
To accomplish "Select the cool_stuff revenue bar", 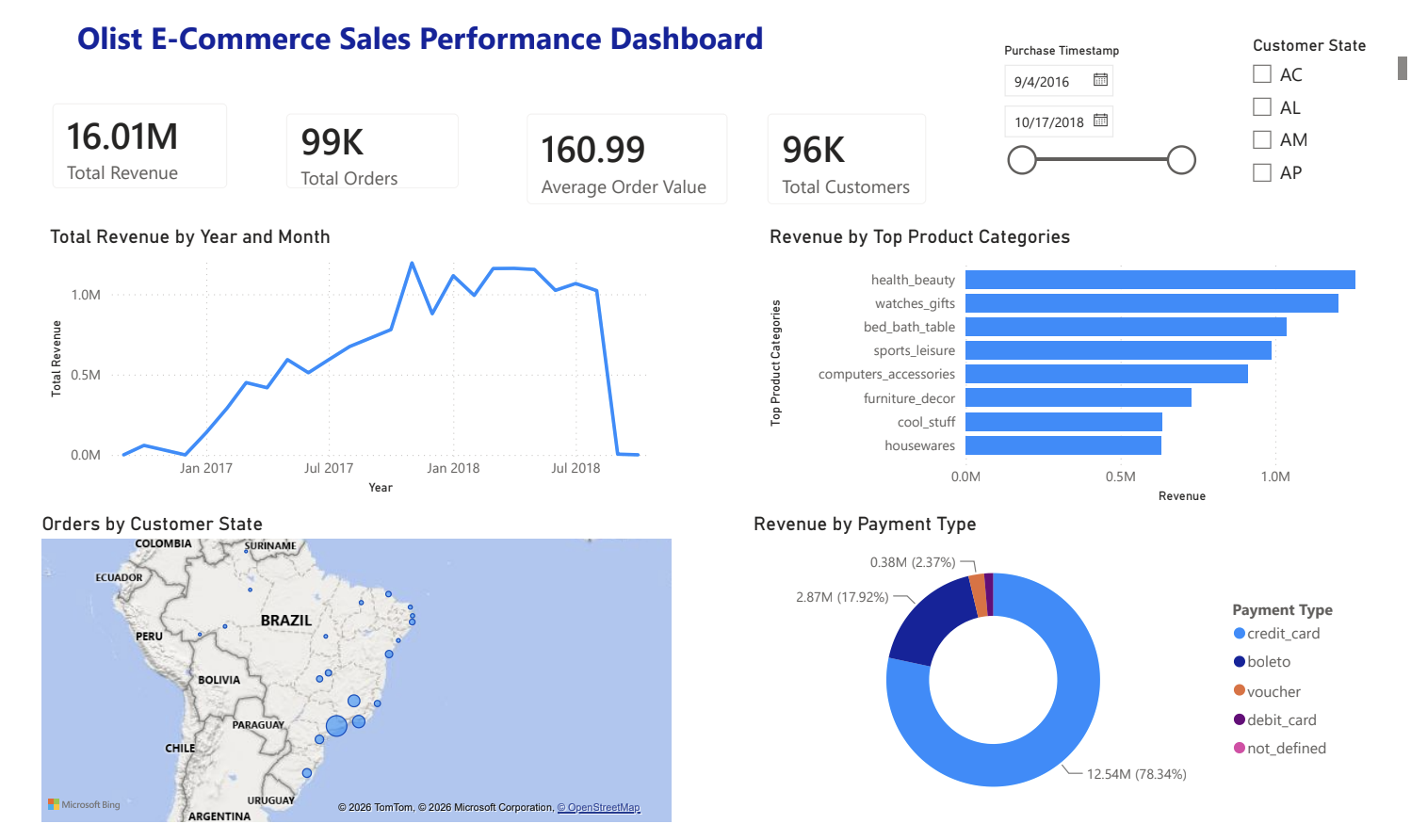I will click(1063, 422).
